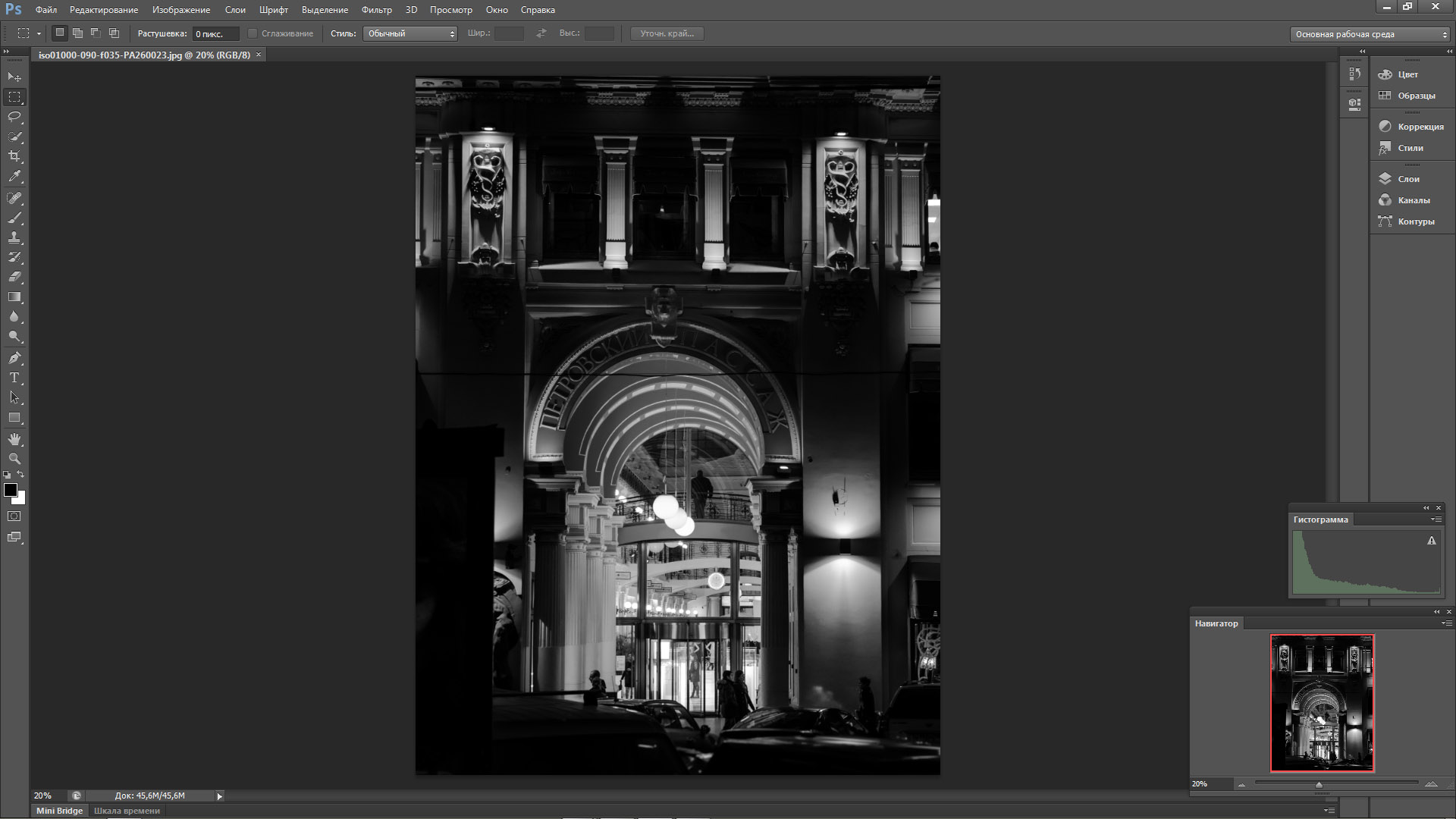Click the foreground color swatch
This screenshot has height=819, width=1456.
[x=11, y=491]
